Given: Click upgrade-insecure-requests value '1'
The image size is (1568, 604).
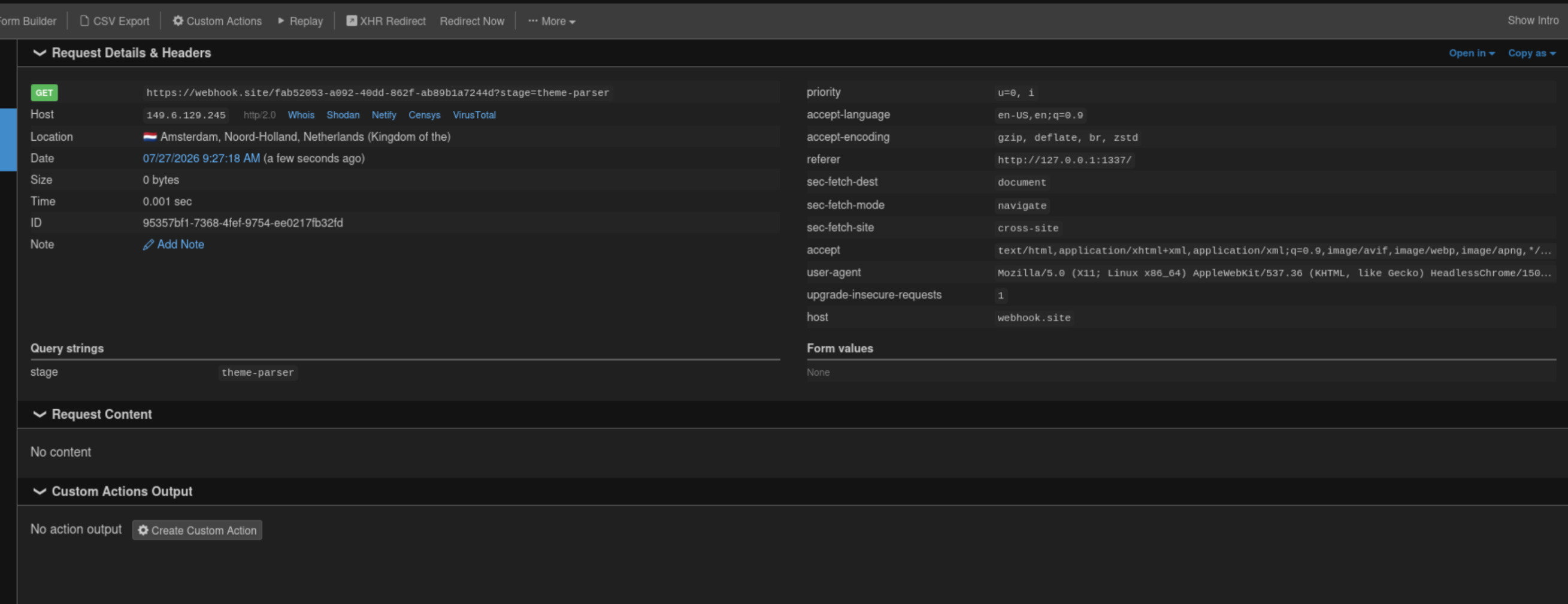Looking at the screenshot, I should [1000, 295].
